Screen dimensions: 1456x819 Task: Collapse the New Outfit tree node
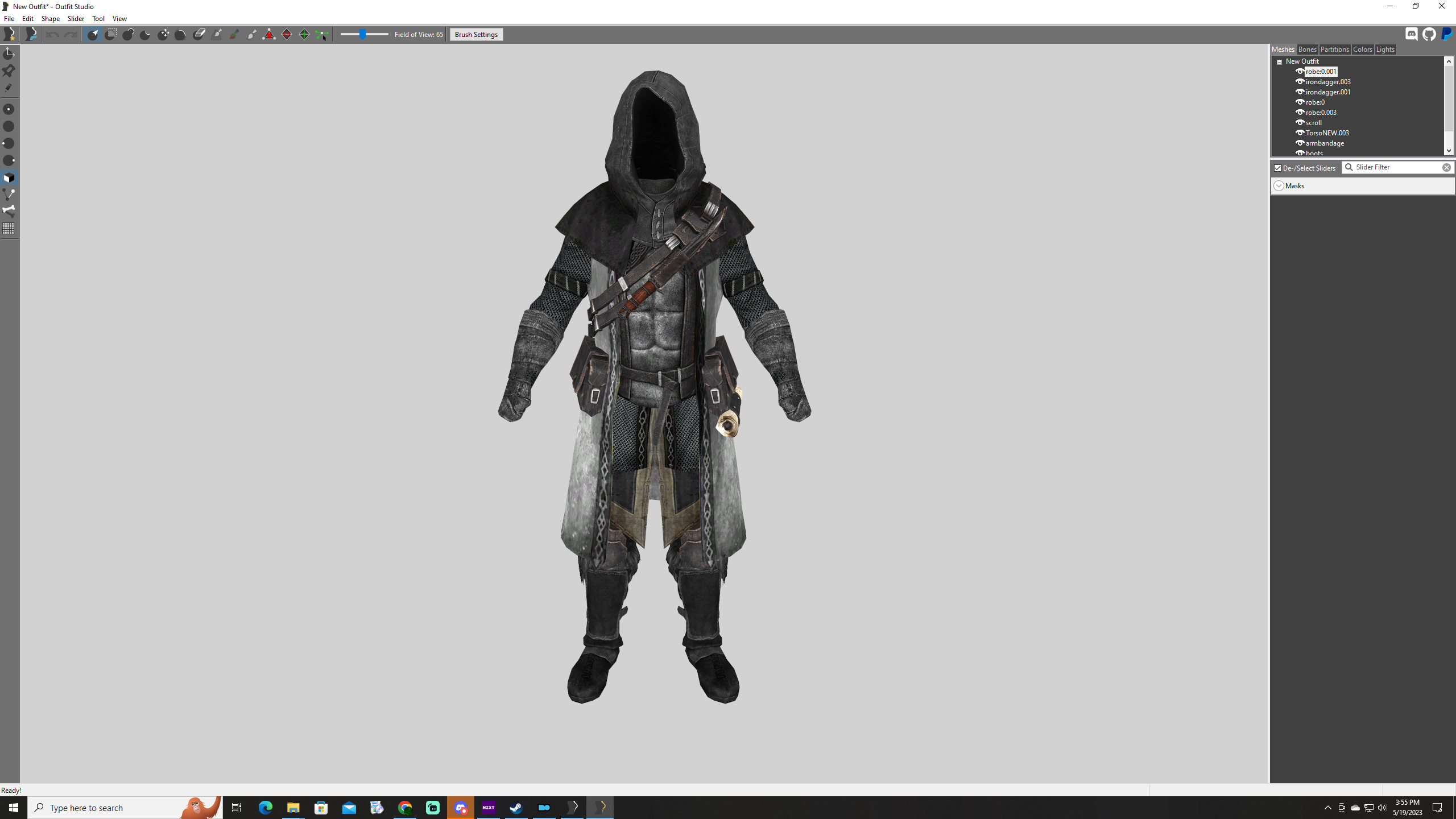[x=1280, y=61]
